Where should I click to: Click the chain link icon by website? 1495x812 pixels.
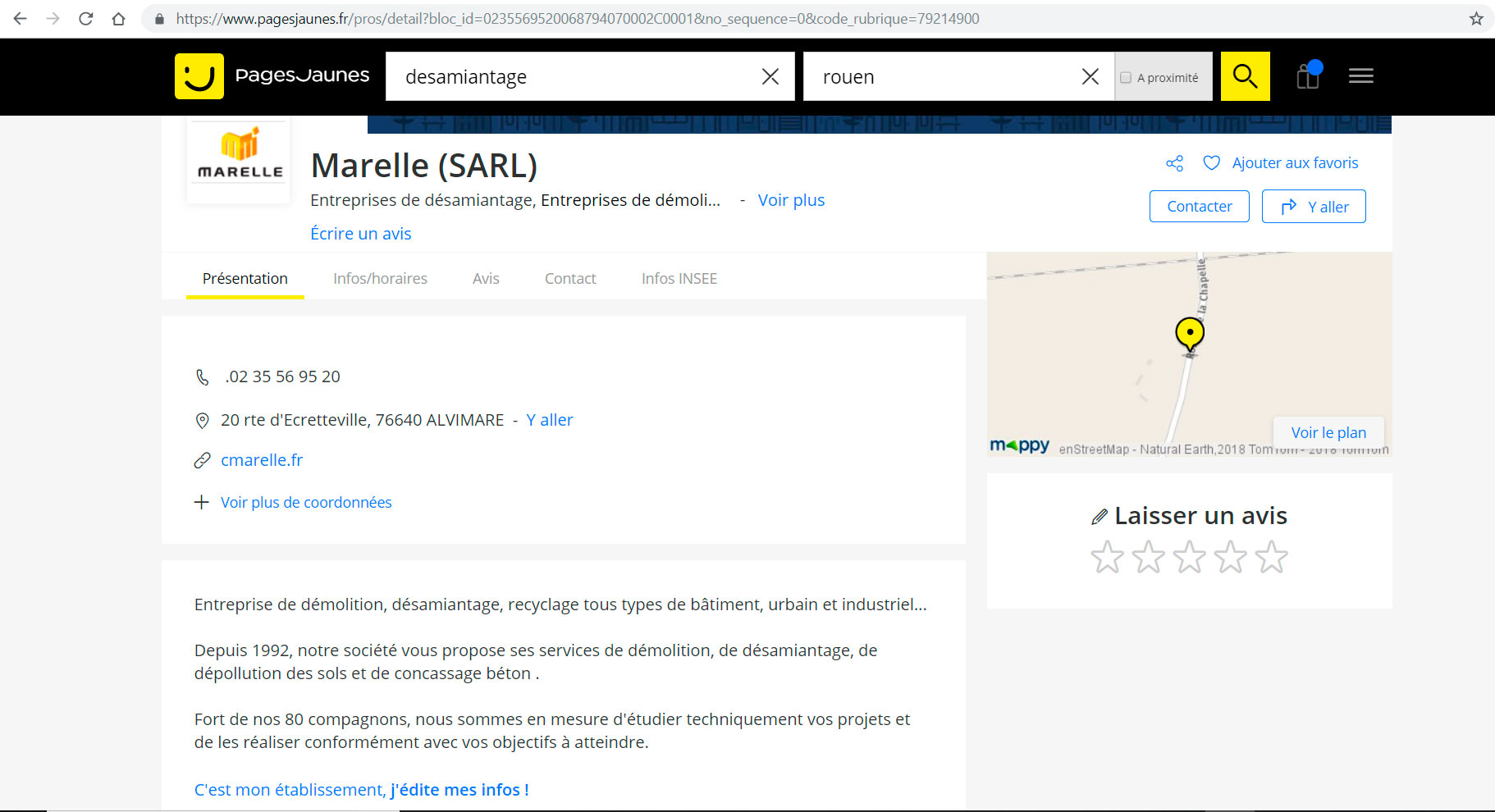point(202,461)
